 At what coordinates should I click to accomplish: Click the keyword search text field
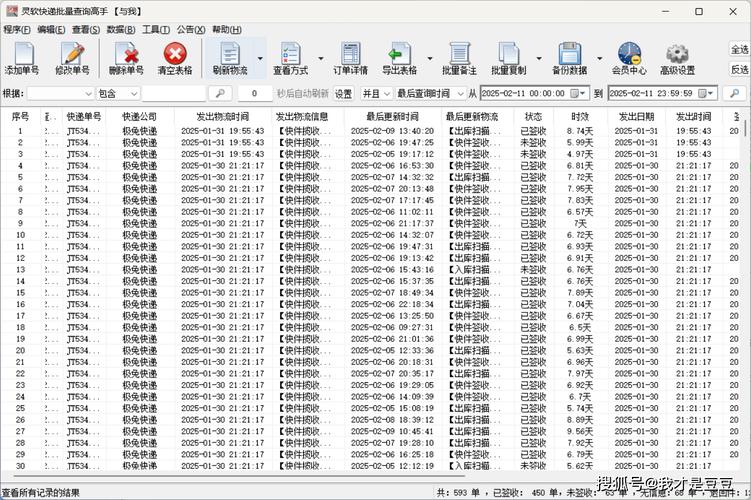click(172, 93)
